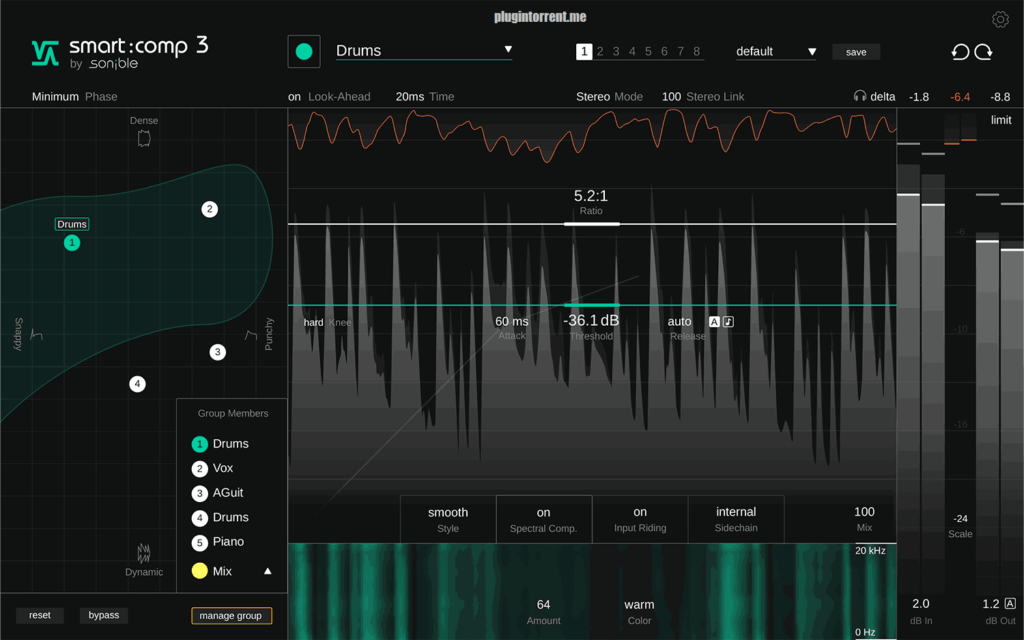Open the Drums profile dropdown
Viewport: 1024px width, 640px height.
424,51
